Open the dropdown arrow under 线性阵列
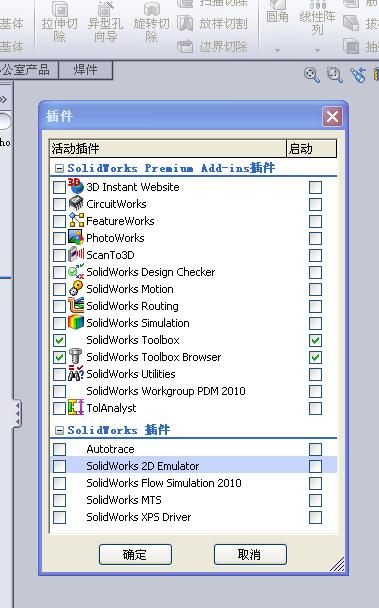This screenshot has width=379, height=608. pyautogui.click(x=318, y=50)
